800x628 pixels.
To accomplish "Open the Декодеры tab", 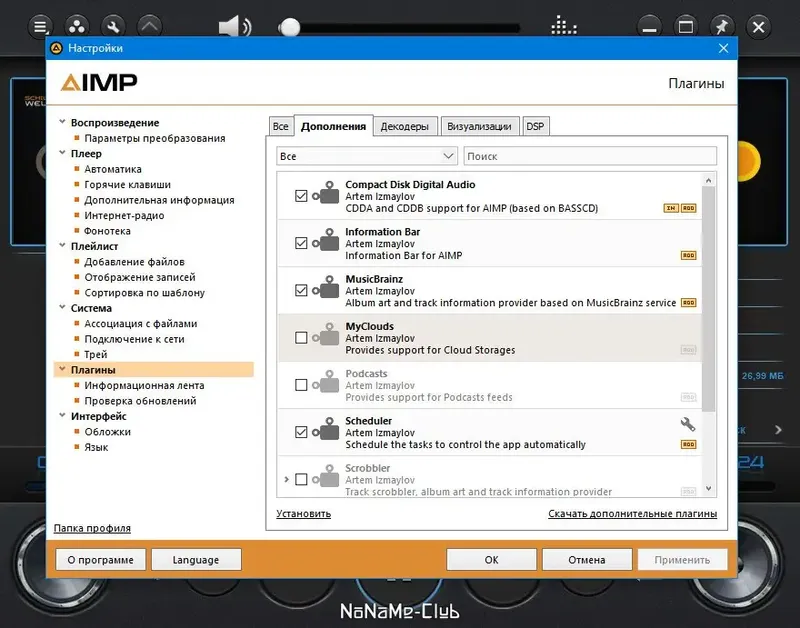I will point(405,127).
